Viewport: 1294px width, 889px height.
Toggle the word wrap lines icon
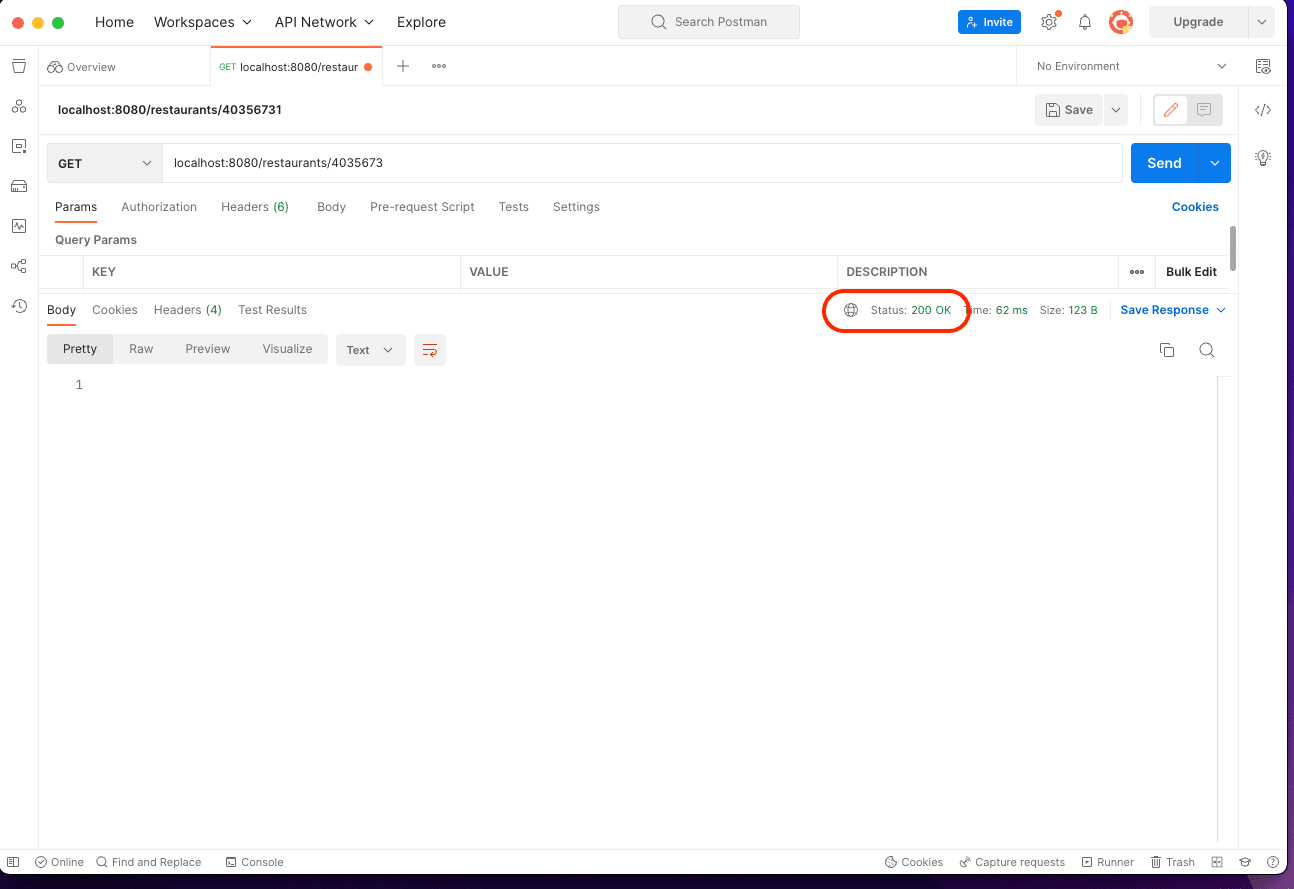tap(430, 350)
